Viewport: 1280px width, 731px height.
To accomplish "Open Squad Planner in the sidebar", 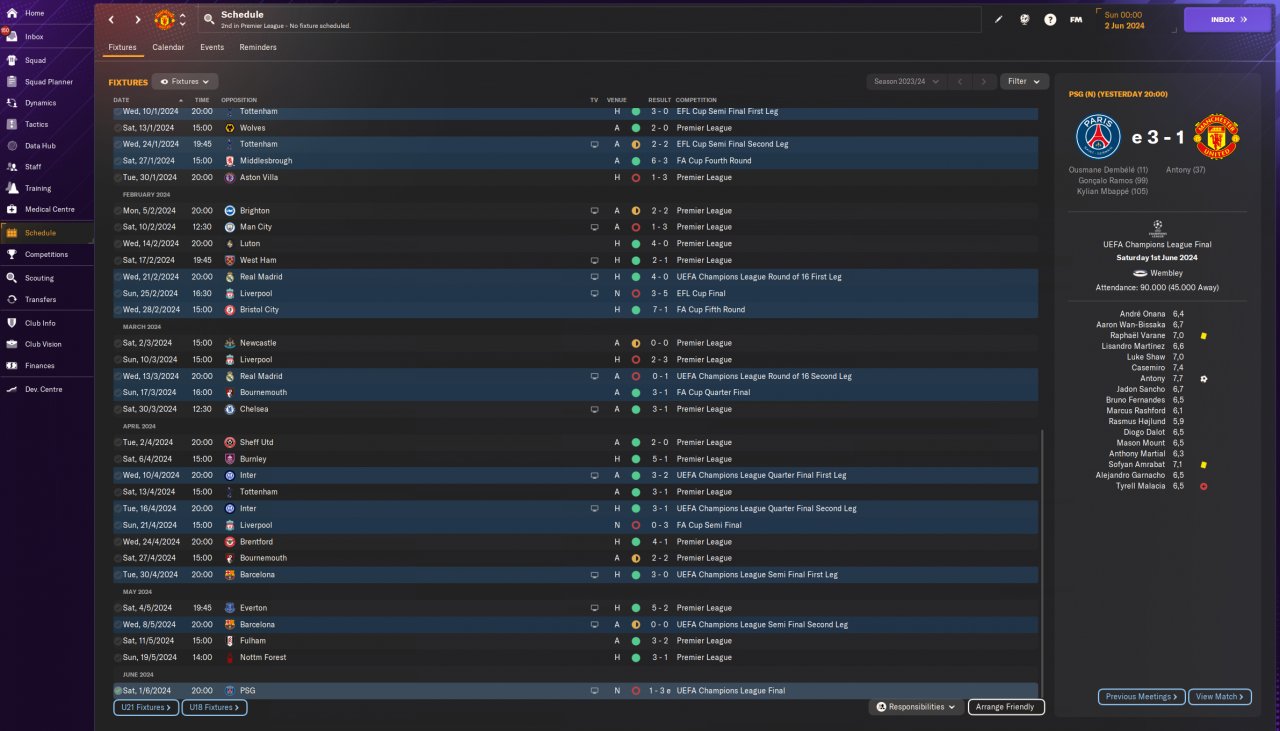I will click(x=46, y=82).
